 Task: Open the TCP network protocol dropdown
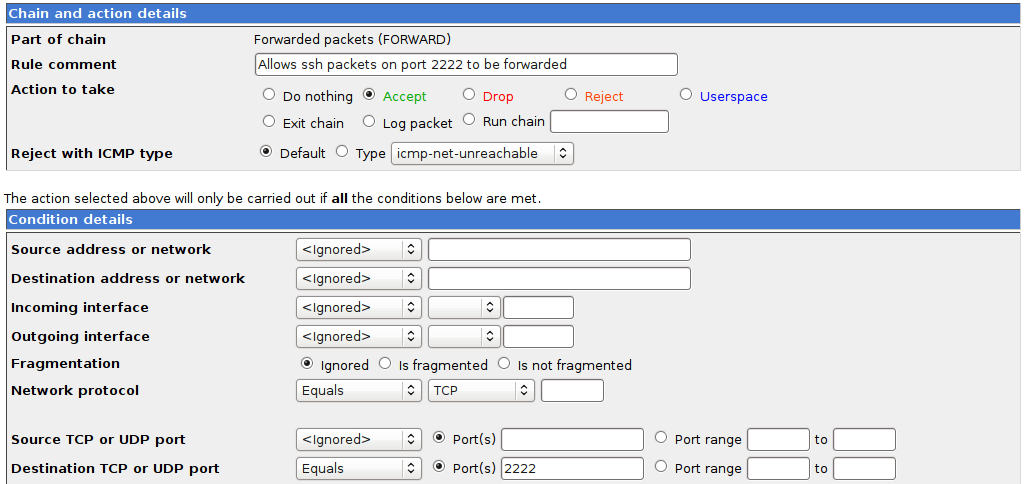coord(481,390)
